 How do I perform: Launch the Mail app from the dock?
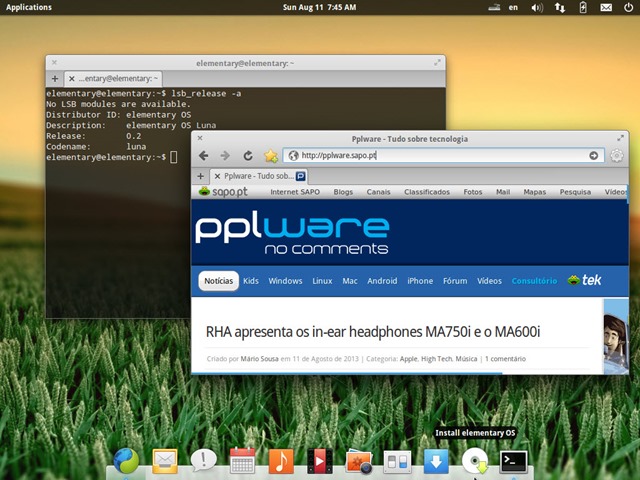coord(164,461)
